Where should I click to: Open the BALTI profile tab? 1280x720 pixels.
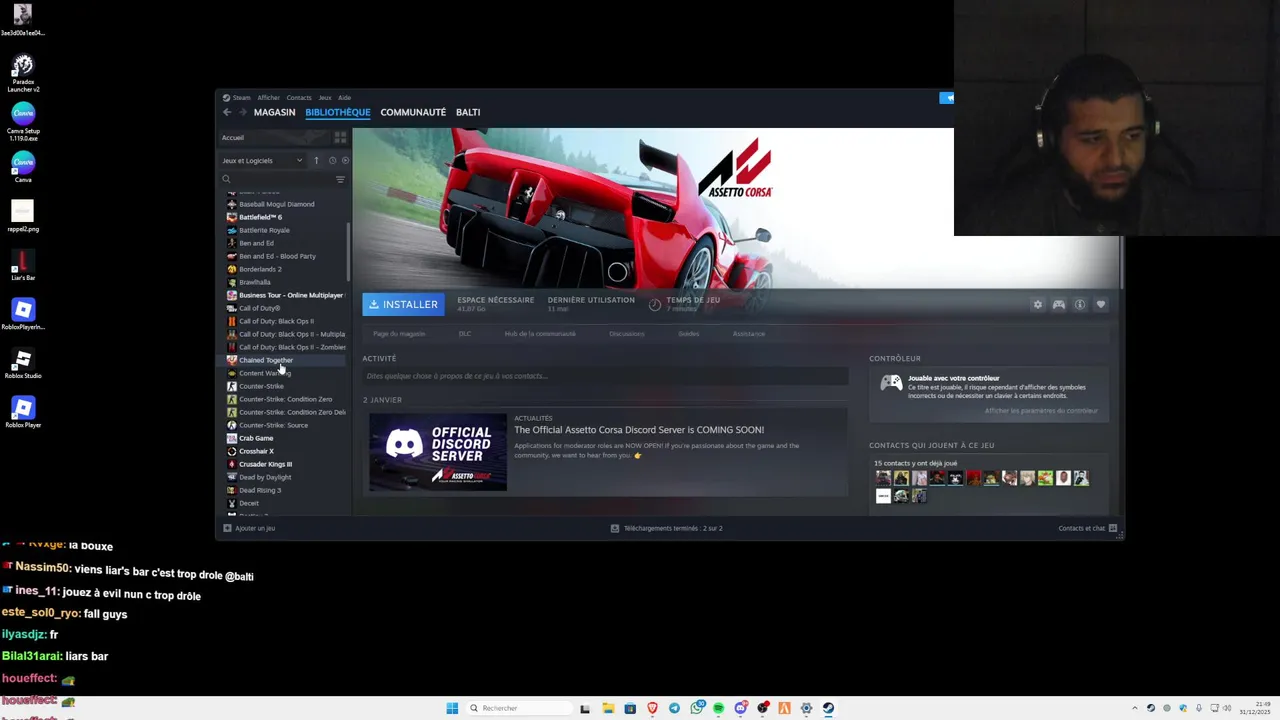coord(468,112)
